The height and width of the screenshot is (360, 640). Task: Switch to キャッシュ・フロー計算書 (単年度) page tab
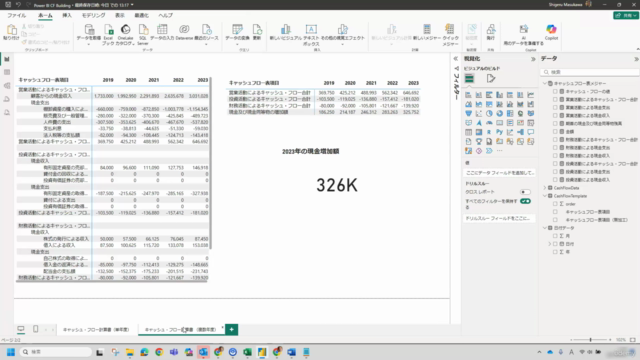(x=96, y=329)
